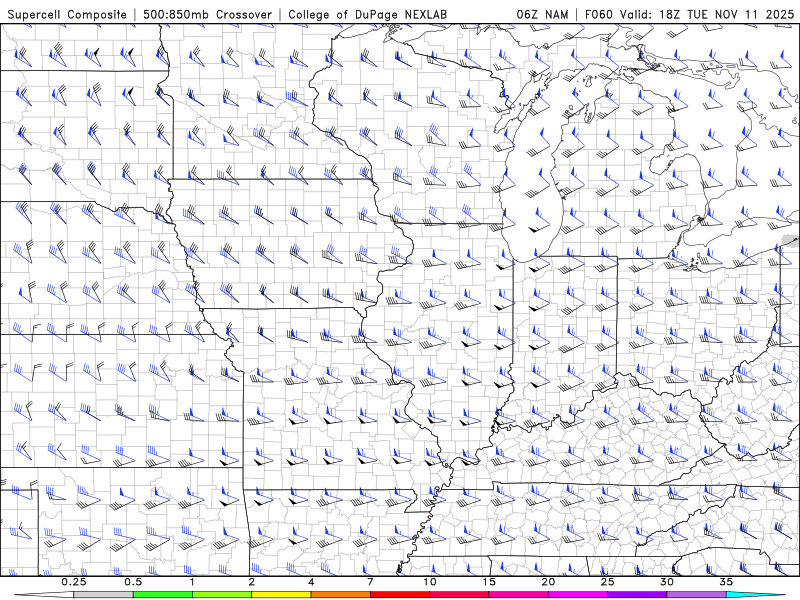Screen dimensions: 800x600
Task: Click the legend value '4'
Action: 311,582
